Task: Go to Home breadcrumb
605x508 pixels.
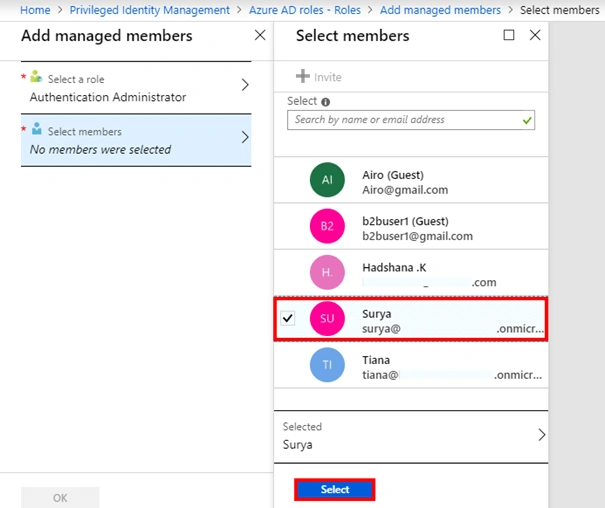Action: point(35,10)
